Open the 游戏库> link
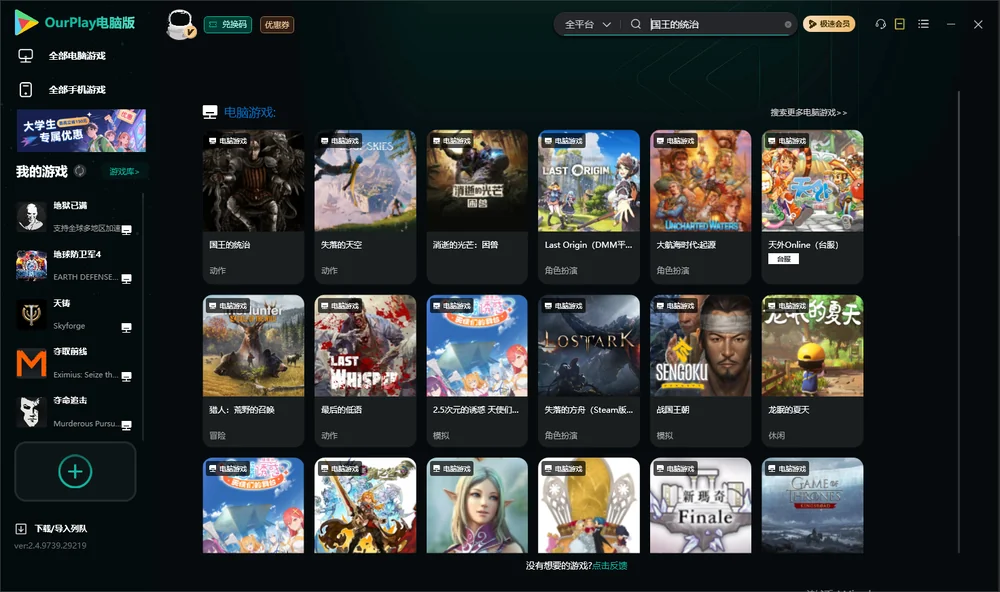 coord(124,172)
